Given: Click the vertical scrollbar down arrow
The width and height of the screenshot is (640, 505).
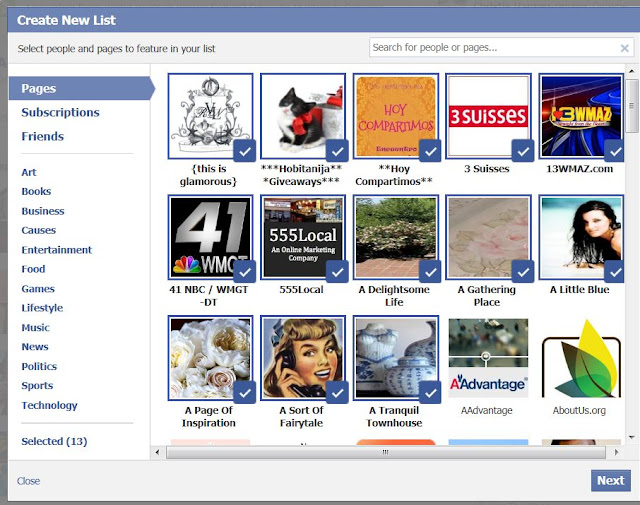Looking at the screenshot, I should (x=631, y=438).
